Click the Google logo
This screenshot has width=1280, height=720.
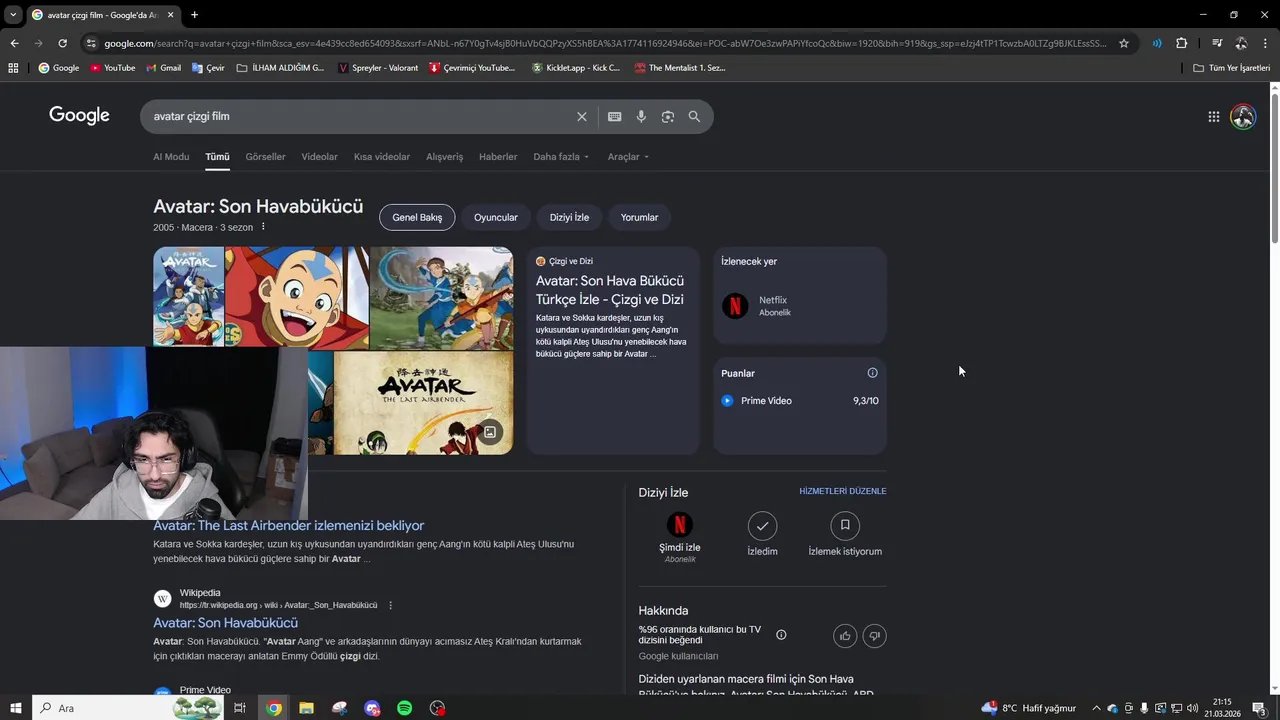[x=79, y=116]
